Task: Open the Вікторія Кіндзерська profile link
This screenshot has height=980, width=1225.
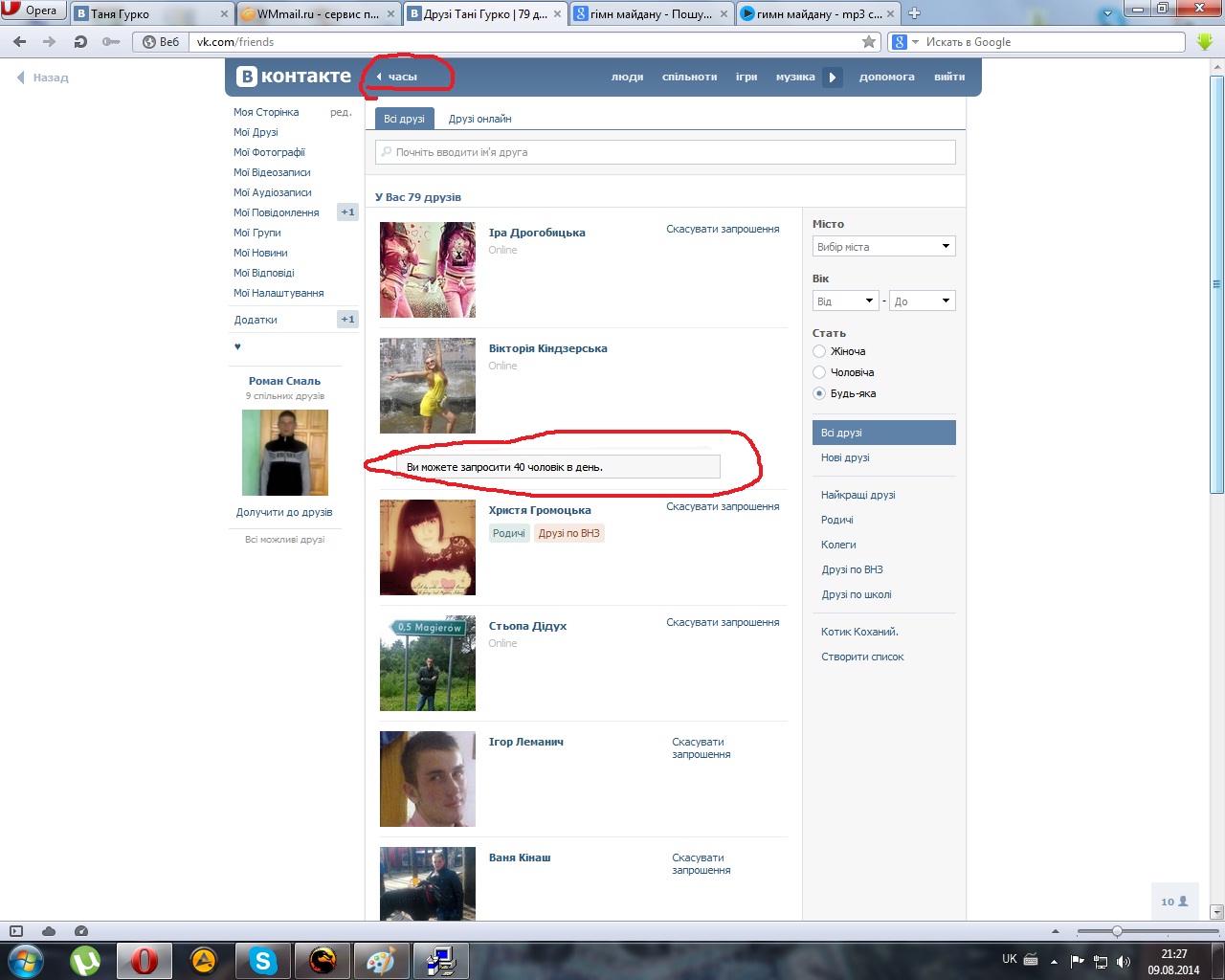Action: (x=547, y=348)
